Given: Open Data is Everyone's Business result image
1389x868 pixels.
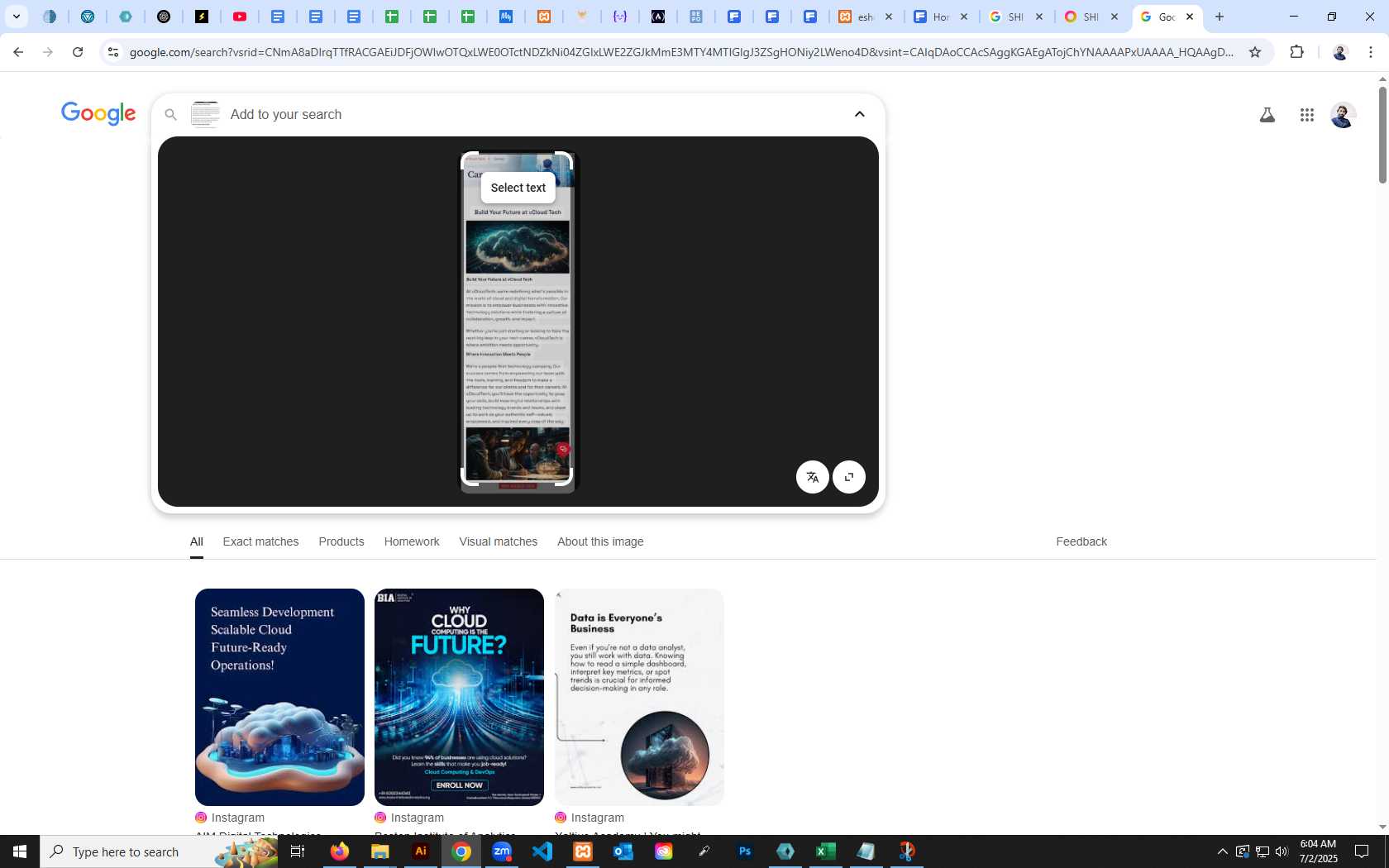Looking at the screenshot, I should tap(639, 697).
